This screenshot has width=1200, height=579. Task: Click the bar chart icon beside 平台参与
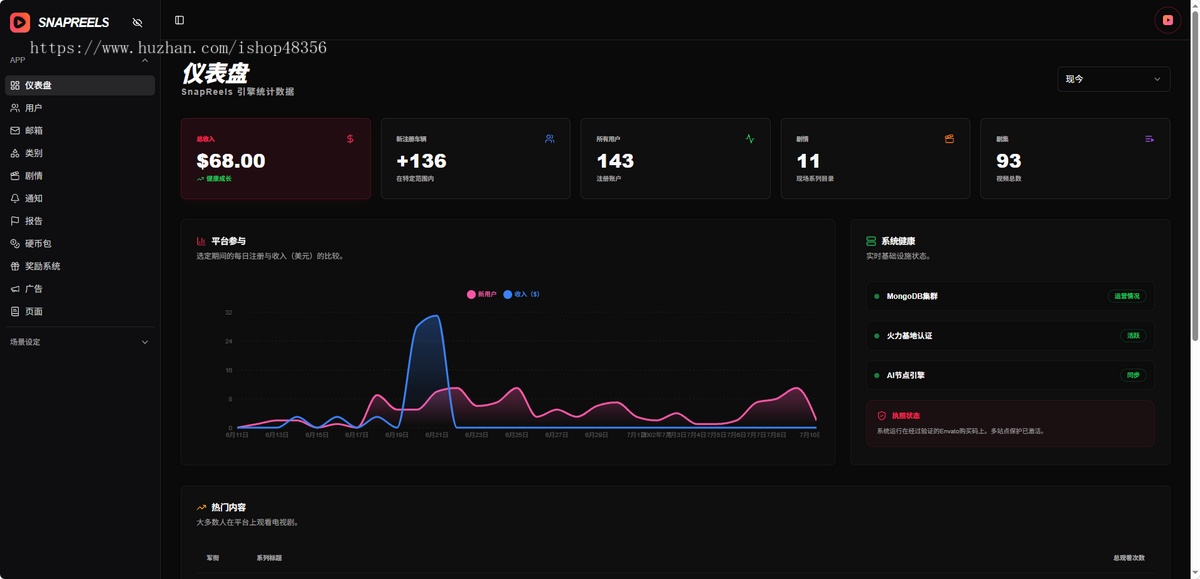202,241
